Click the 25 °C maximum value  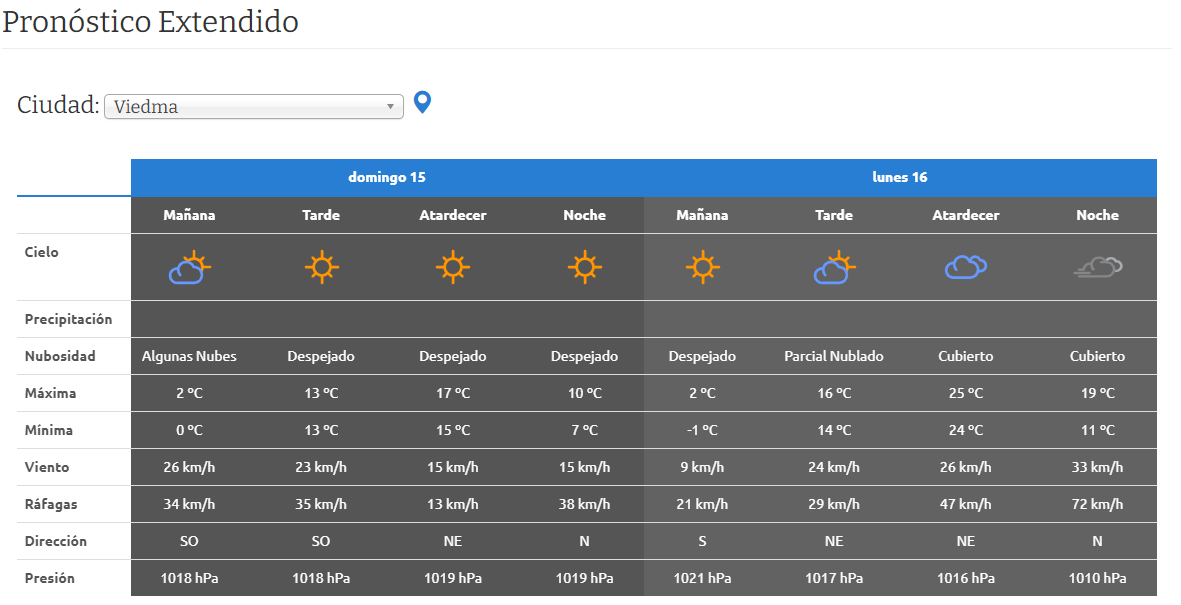tap(966, 393)
